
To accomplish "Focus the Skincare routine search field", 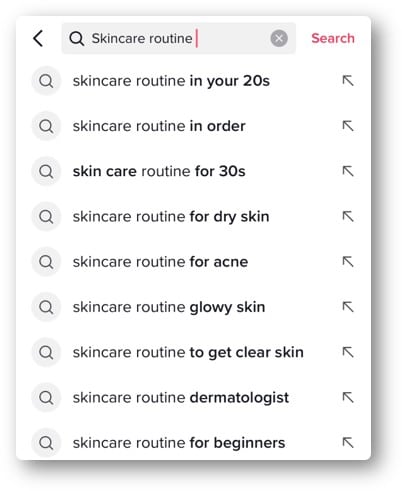I will pyautogui.click(x=179, y=38).
